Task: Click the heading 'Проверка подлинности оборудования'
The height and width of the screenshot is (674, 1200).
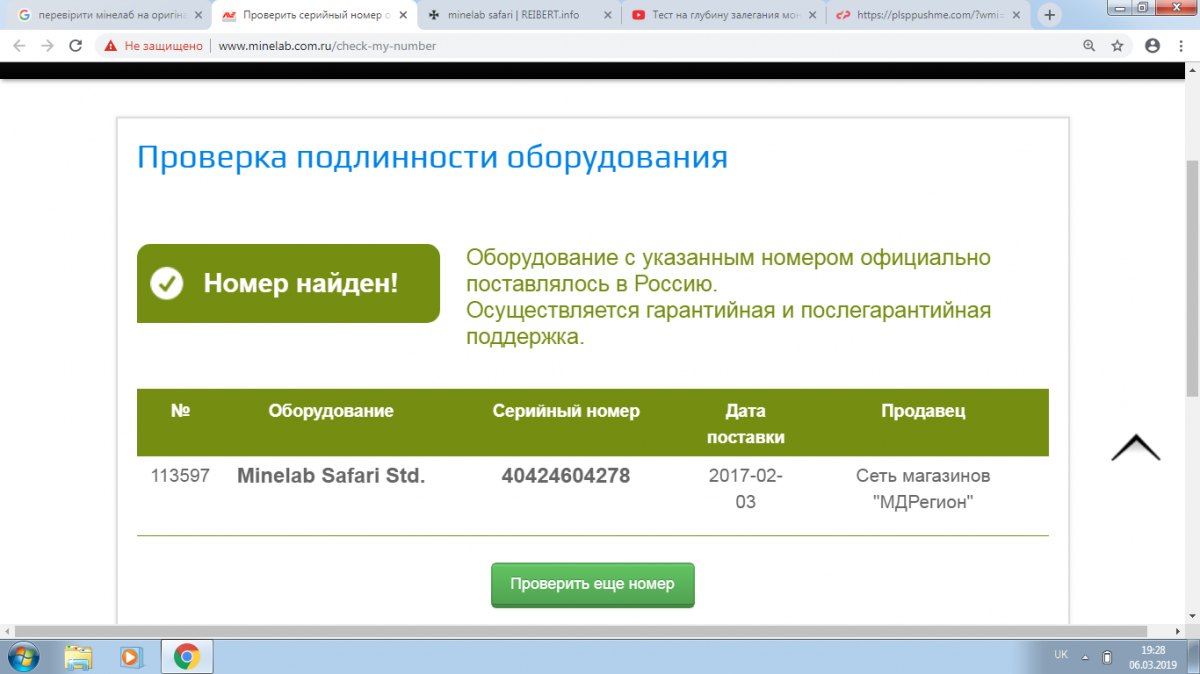Action: pyautogui.click(x=432, y=158)
